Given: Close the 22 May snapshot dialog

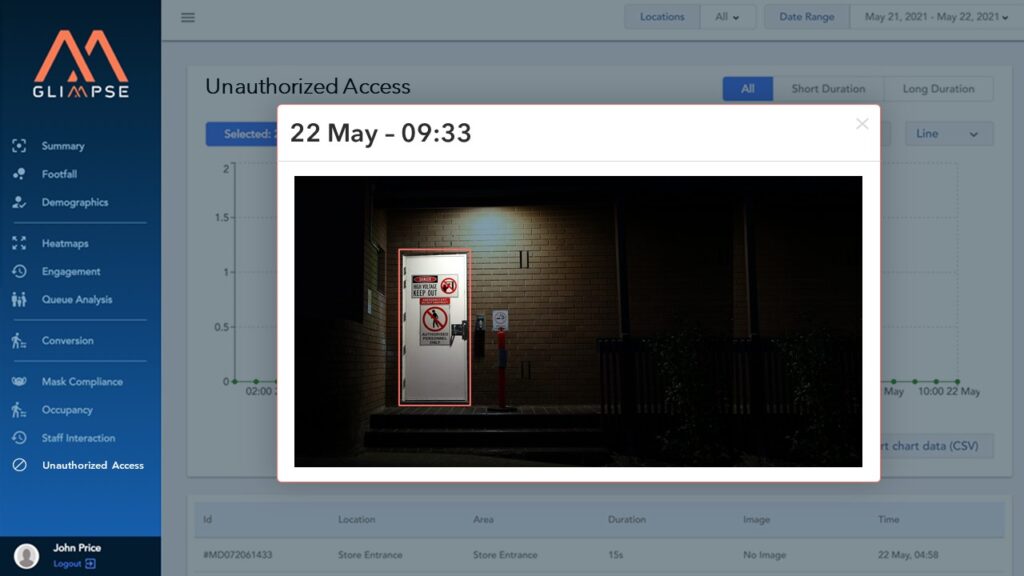Looking at the screenshot, I should click(x=861, y=124).
